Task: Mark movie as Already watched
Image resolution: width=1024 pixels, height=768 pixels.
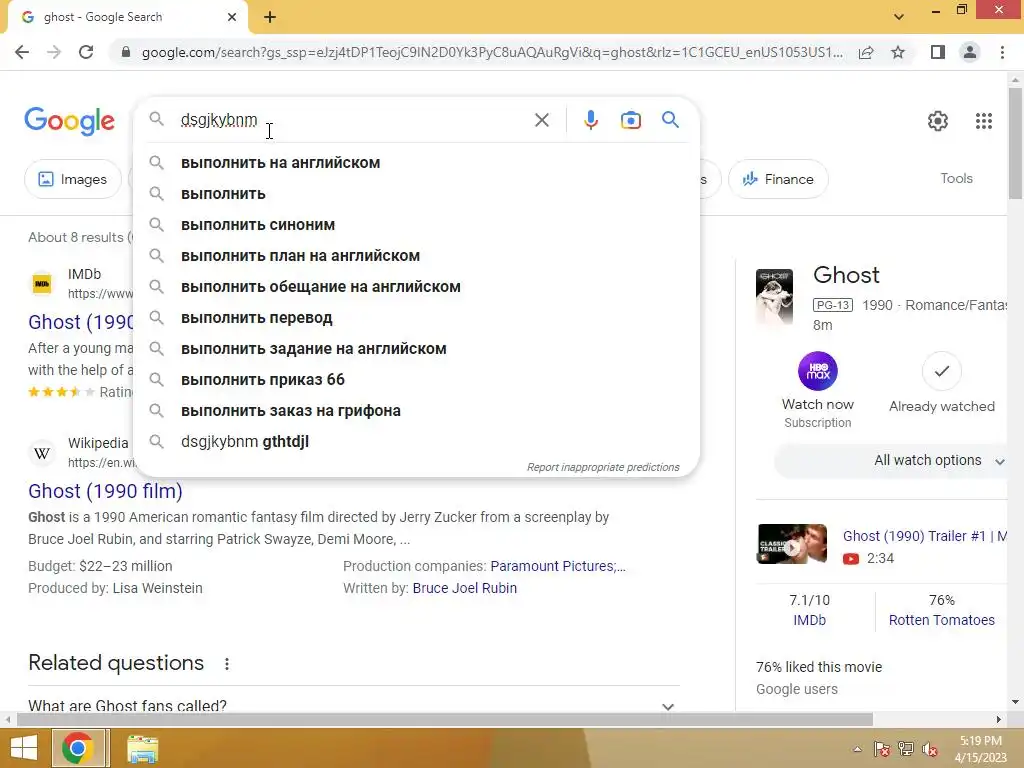Action: (x=941, y=371)
